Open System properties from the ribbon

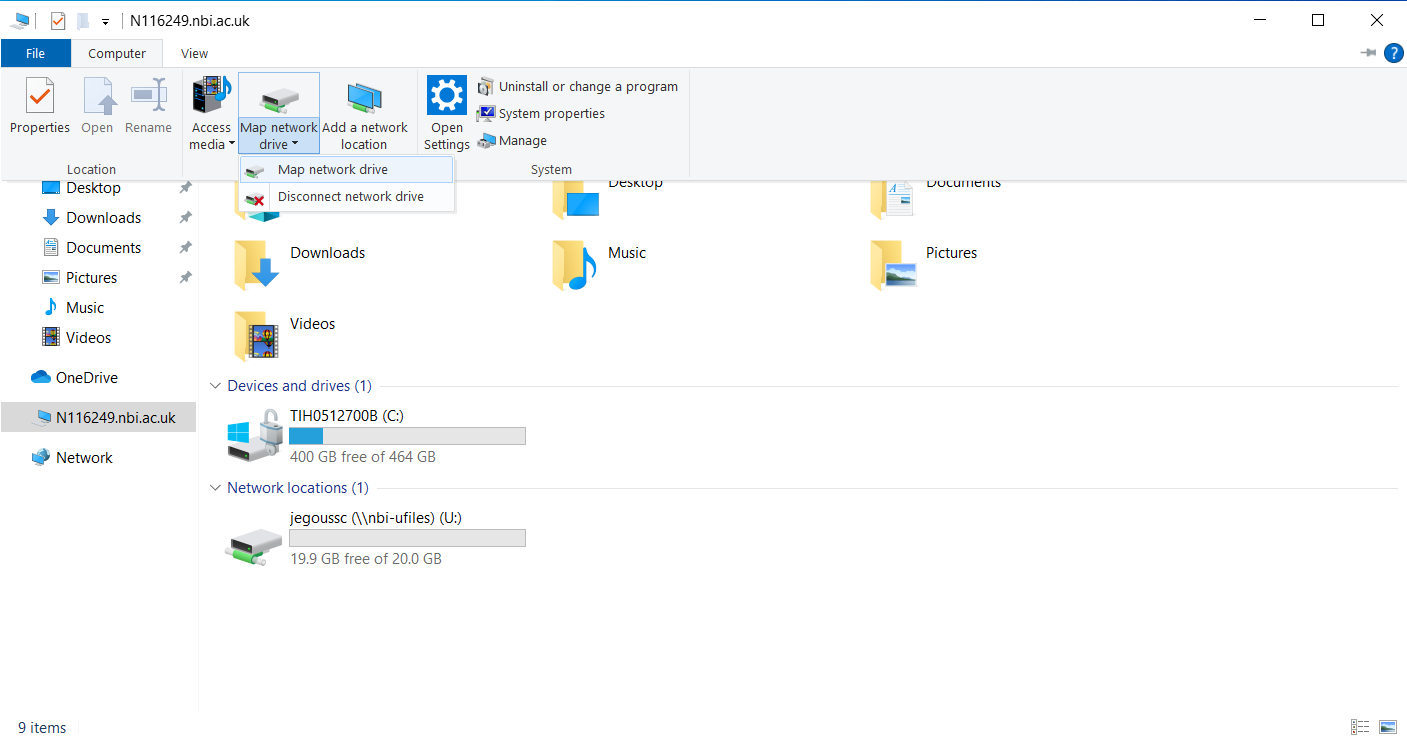point(551,114)
